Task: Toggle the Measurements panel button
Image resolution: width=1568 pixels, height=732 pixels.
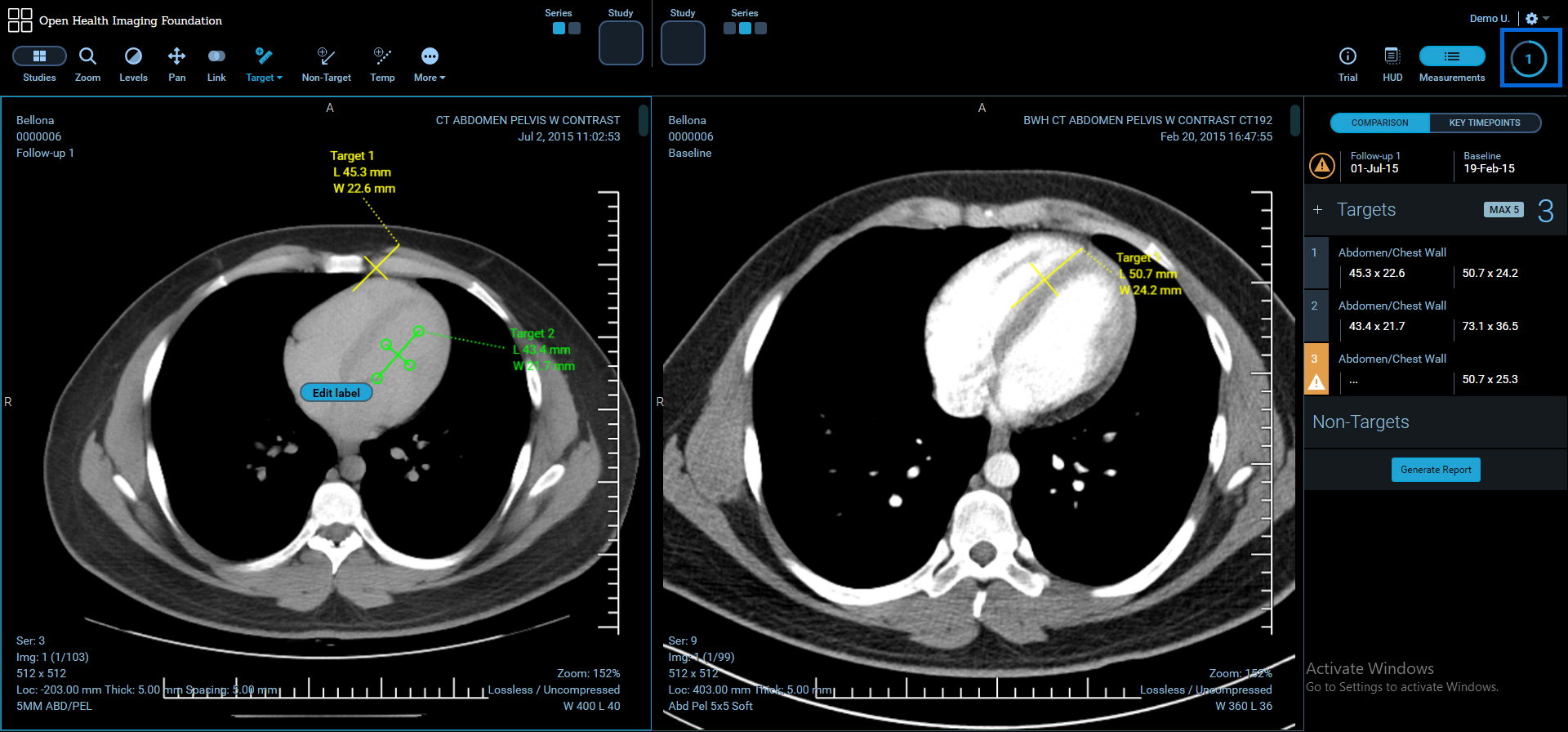Action: pyautogui.click(x=1451, y=56)
